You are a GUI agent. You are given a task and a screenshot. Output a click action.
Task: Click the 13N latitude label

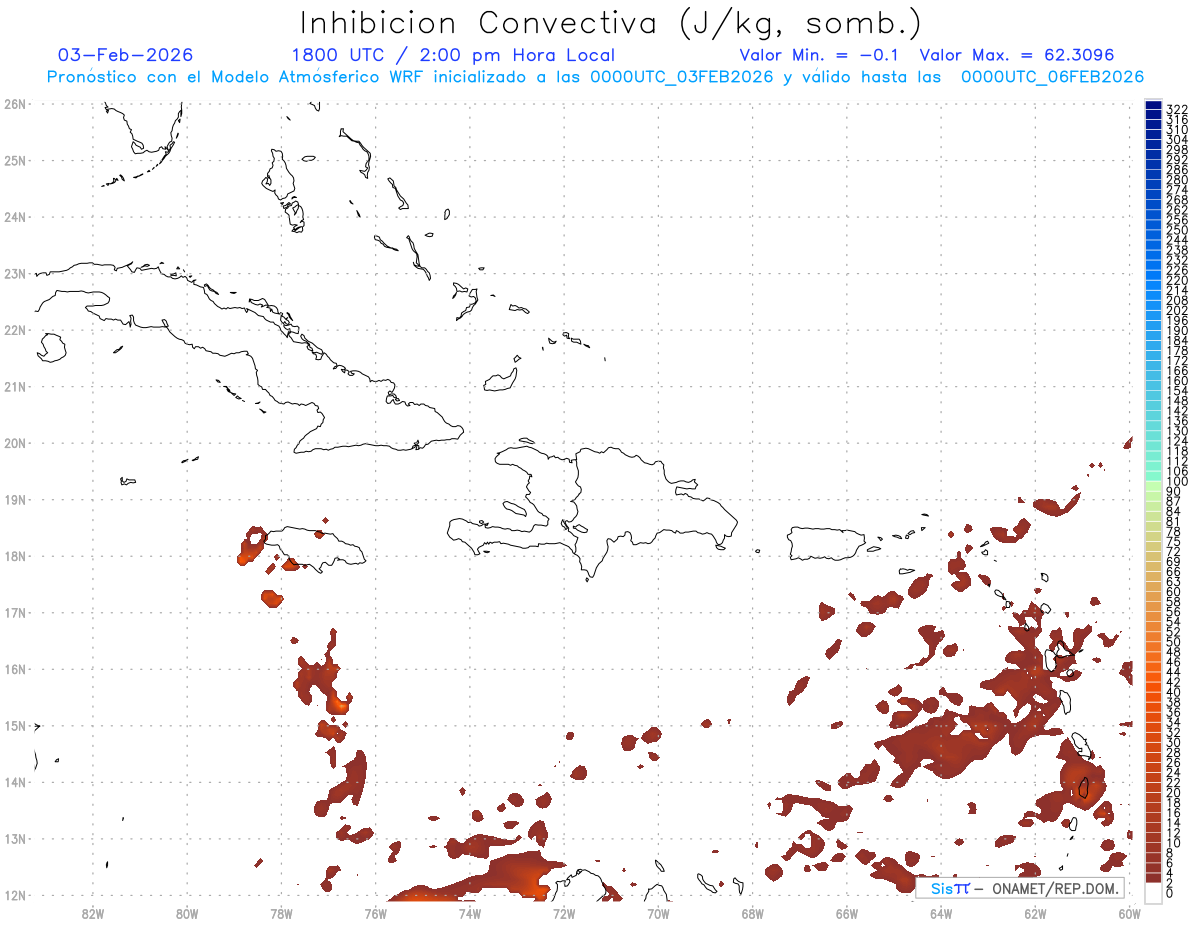pos(14,839)
